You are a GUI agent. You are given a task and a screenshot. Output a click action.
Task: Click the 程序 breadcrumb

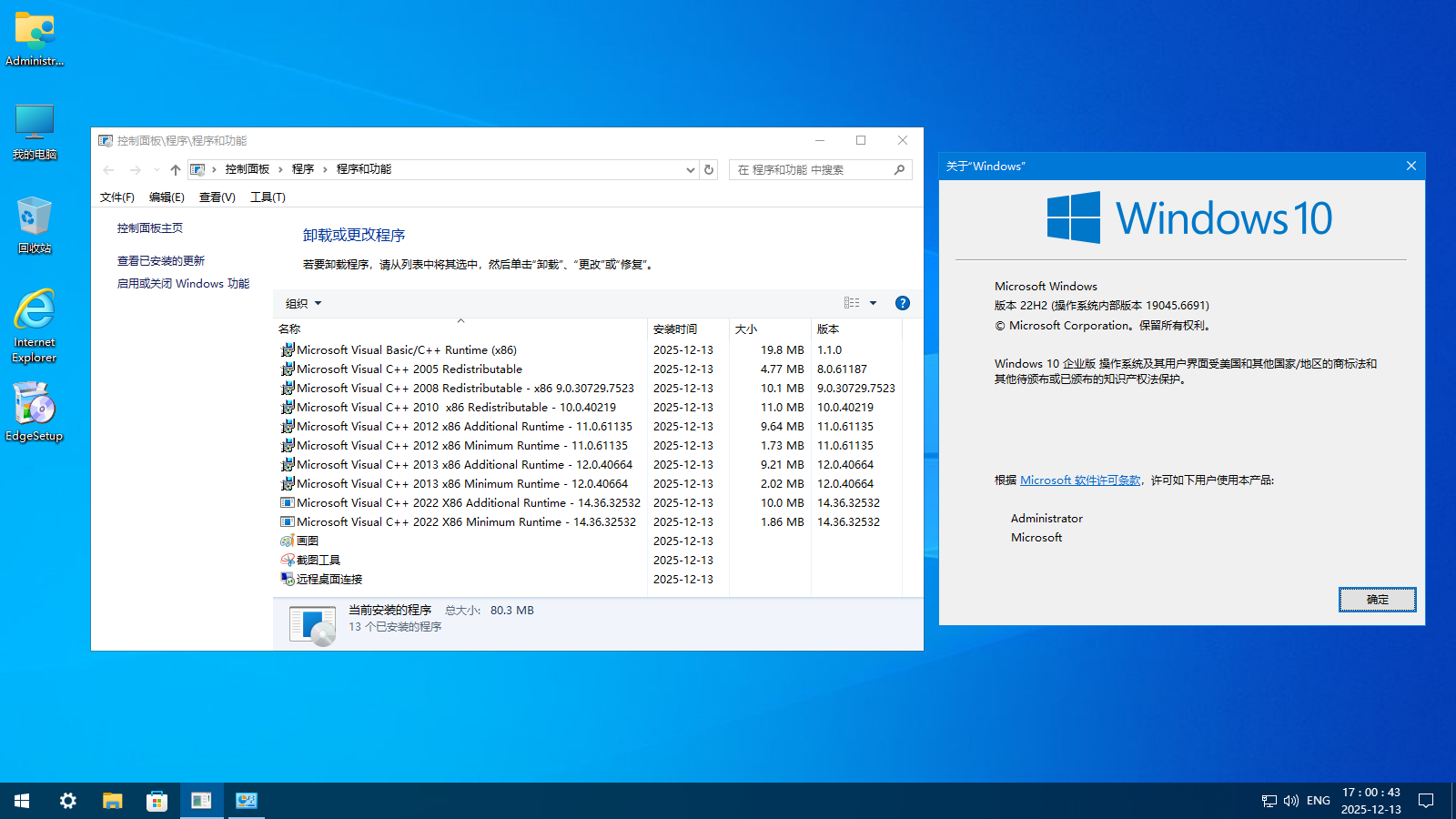[x=303, y=169]
